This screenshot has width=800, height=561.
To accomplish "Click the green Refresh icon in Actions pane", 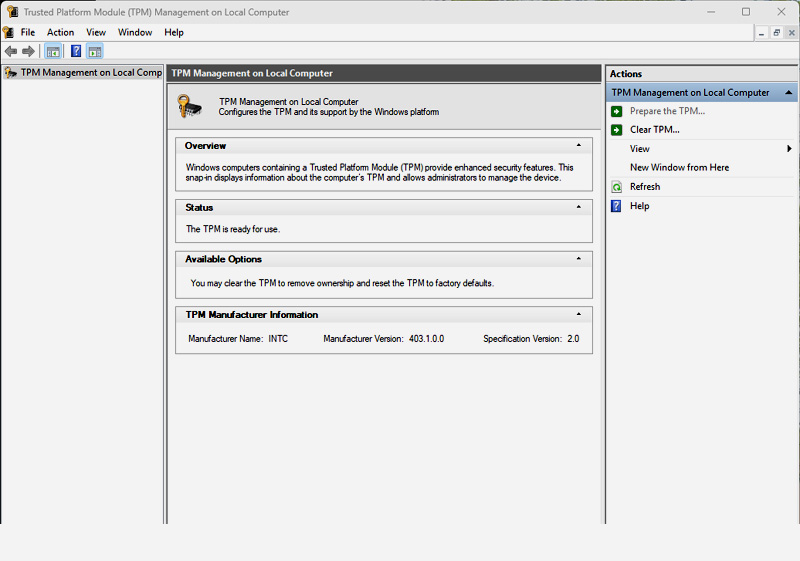I will 616,187.
